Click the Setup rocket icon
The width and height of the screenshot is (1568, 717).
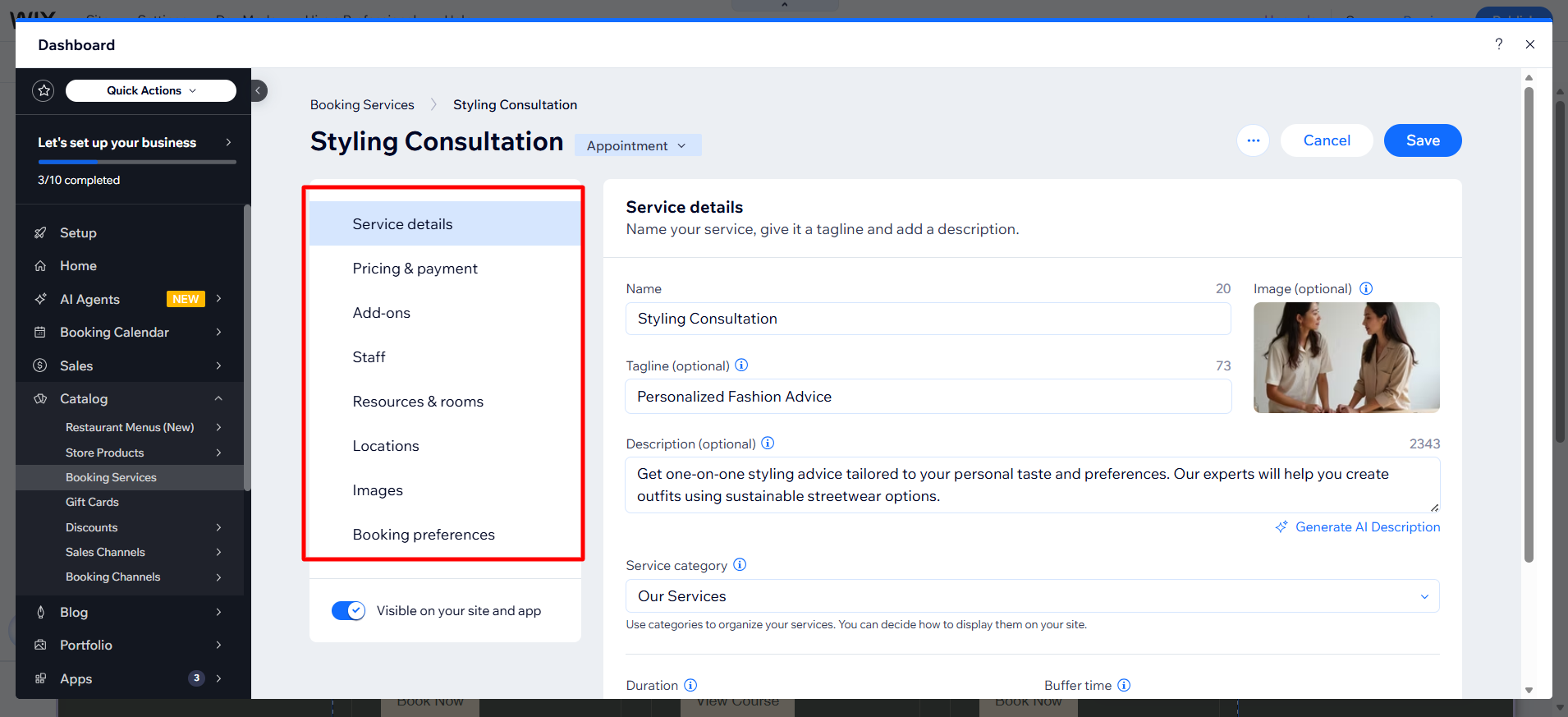pos(40,232)
